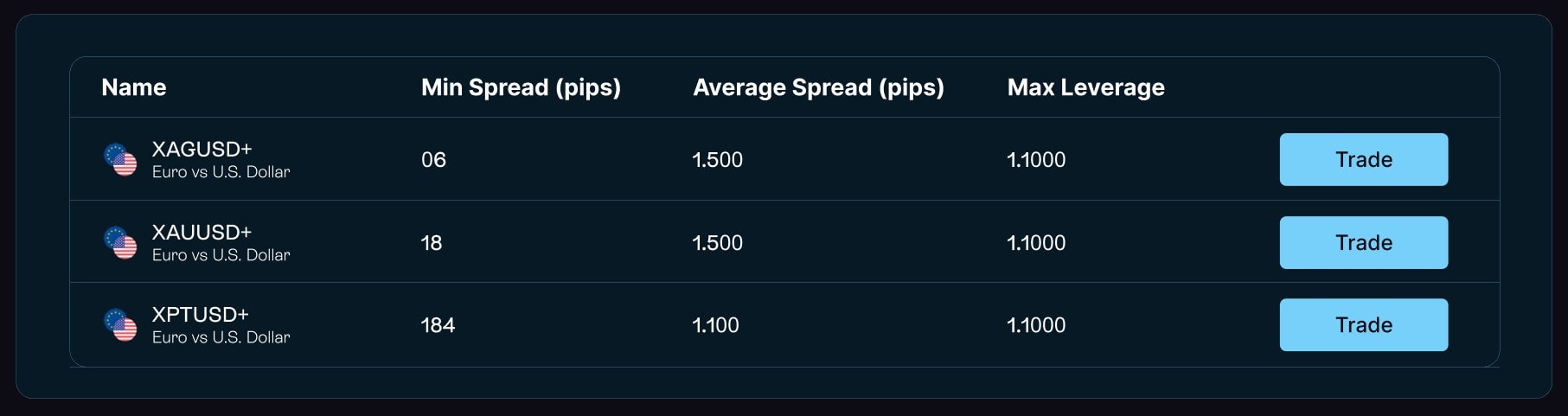Click min spread value 06
The image size is (1568, 416).
433,160
